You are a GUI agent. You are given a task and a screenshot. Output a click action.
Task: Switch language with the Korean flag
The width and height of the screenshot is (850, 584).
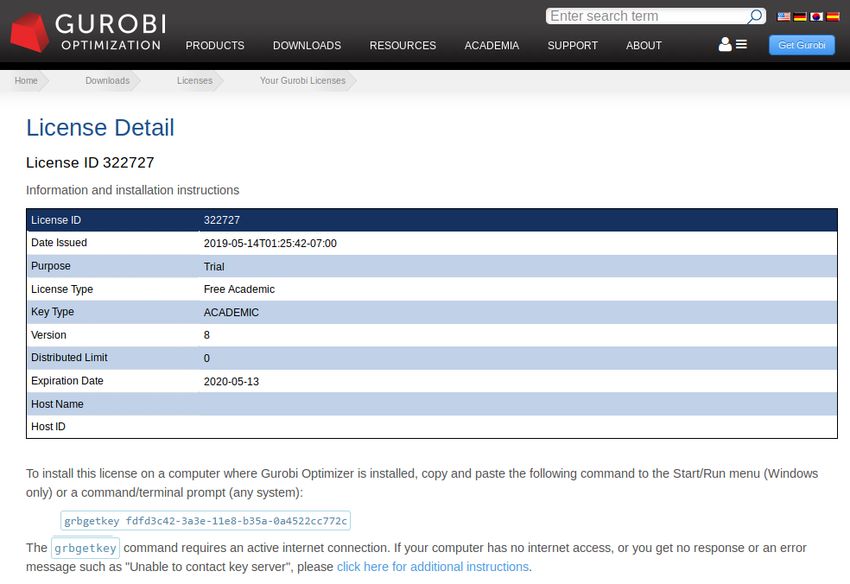click(x=816, y=16)
